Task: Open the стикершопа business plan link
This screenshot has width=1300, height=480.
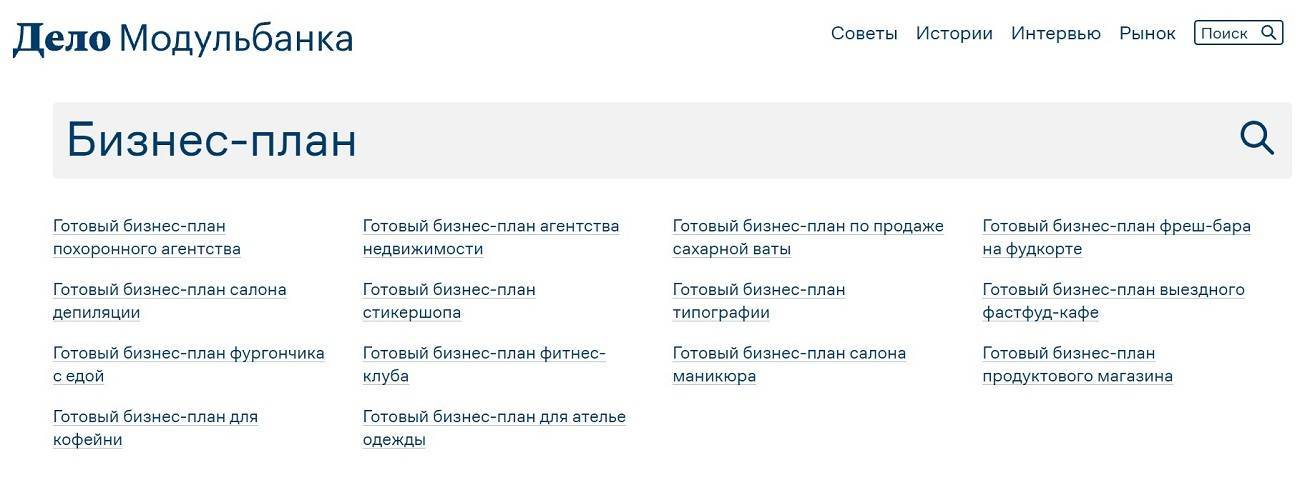Action: click(448, 301)
